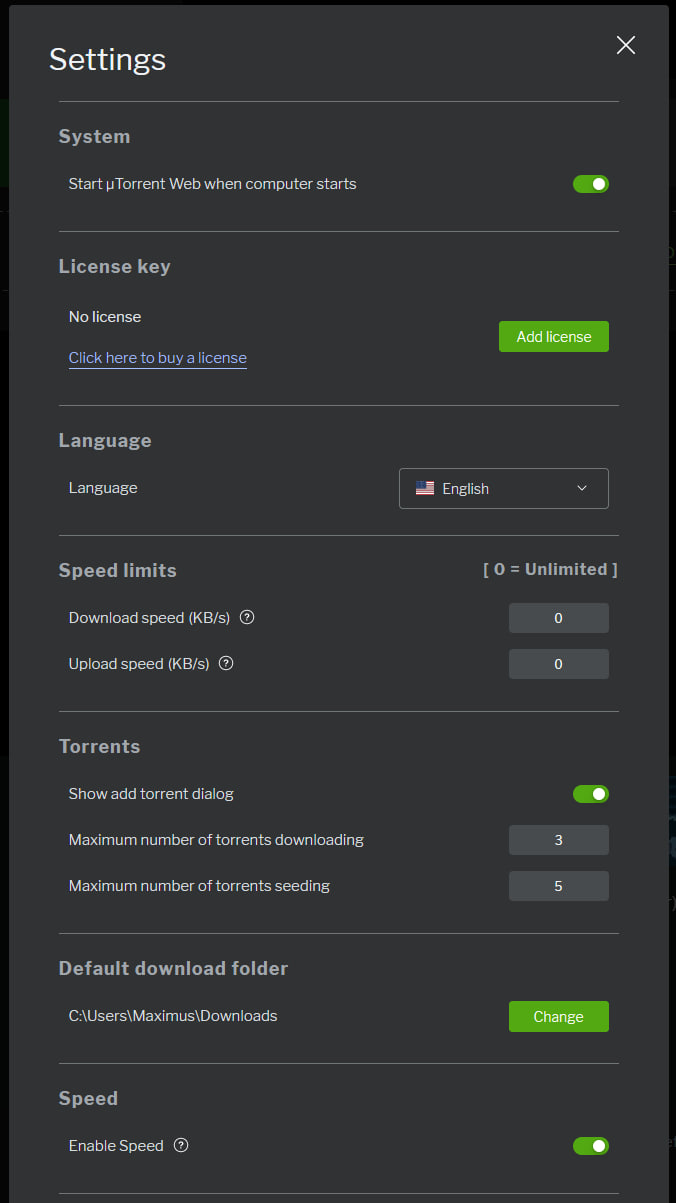Click the No license status text

105,317
